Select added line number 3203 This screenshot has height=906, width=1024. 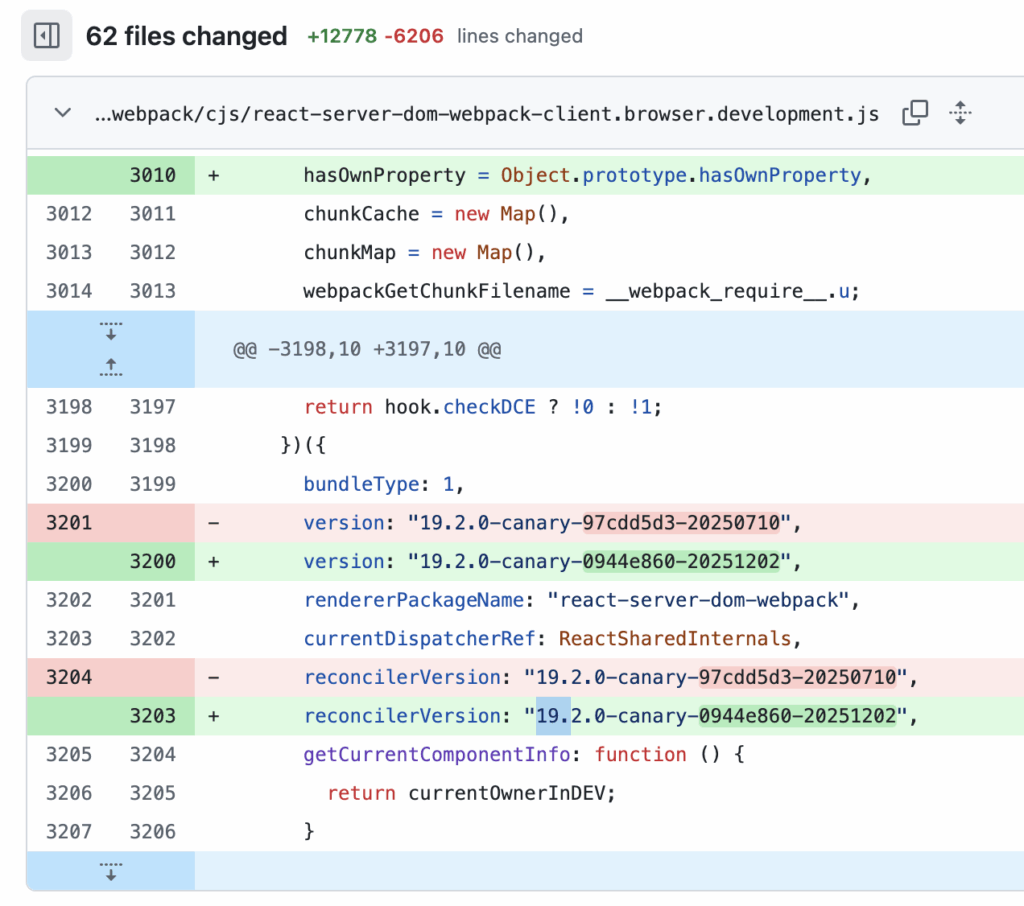click(152, 717)
